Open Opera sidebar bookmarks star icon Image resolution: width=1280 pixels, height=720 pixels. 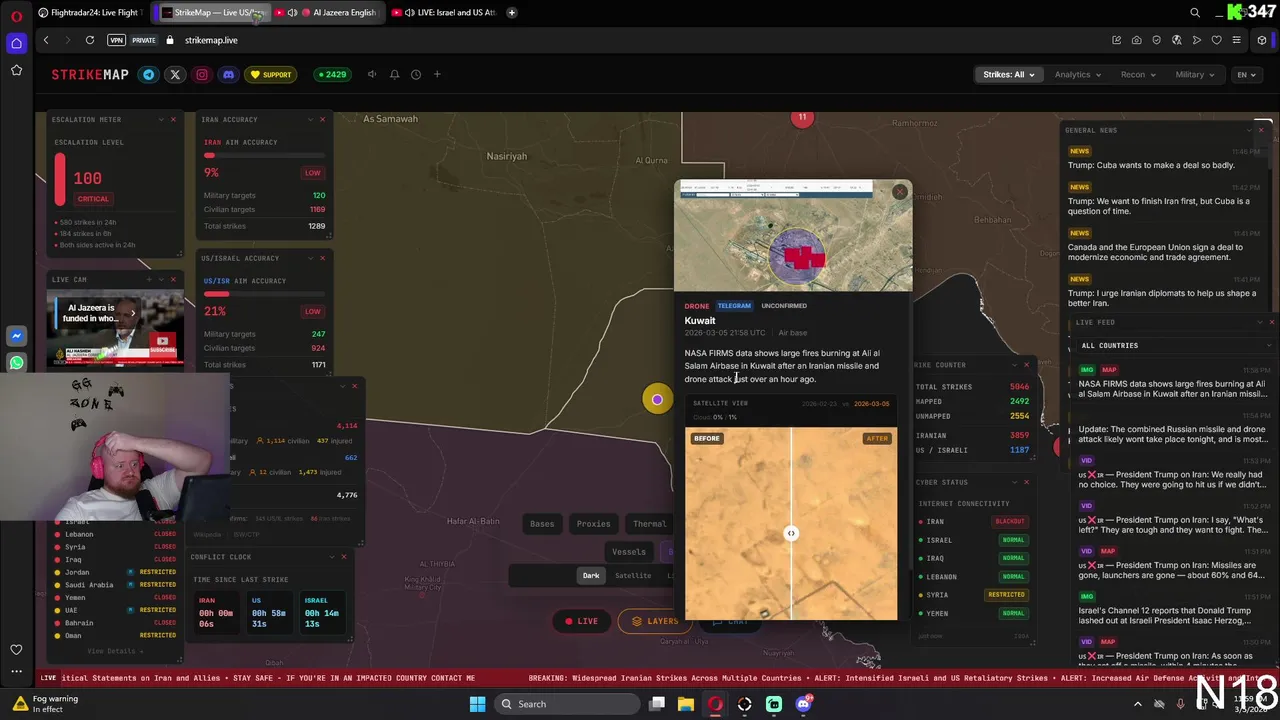coord(16,70)
